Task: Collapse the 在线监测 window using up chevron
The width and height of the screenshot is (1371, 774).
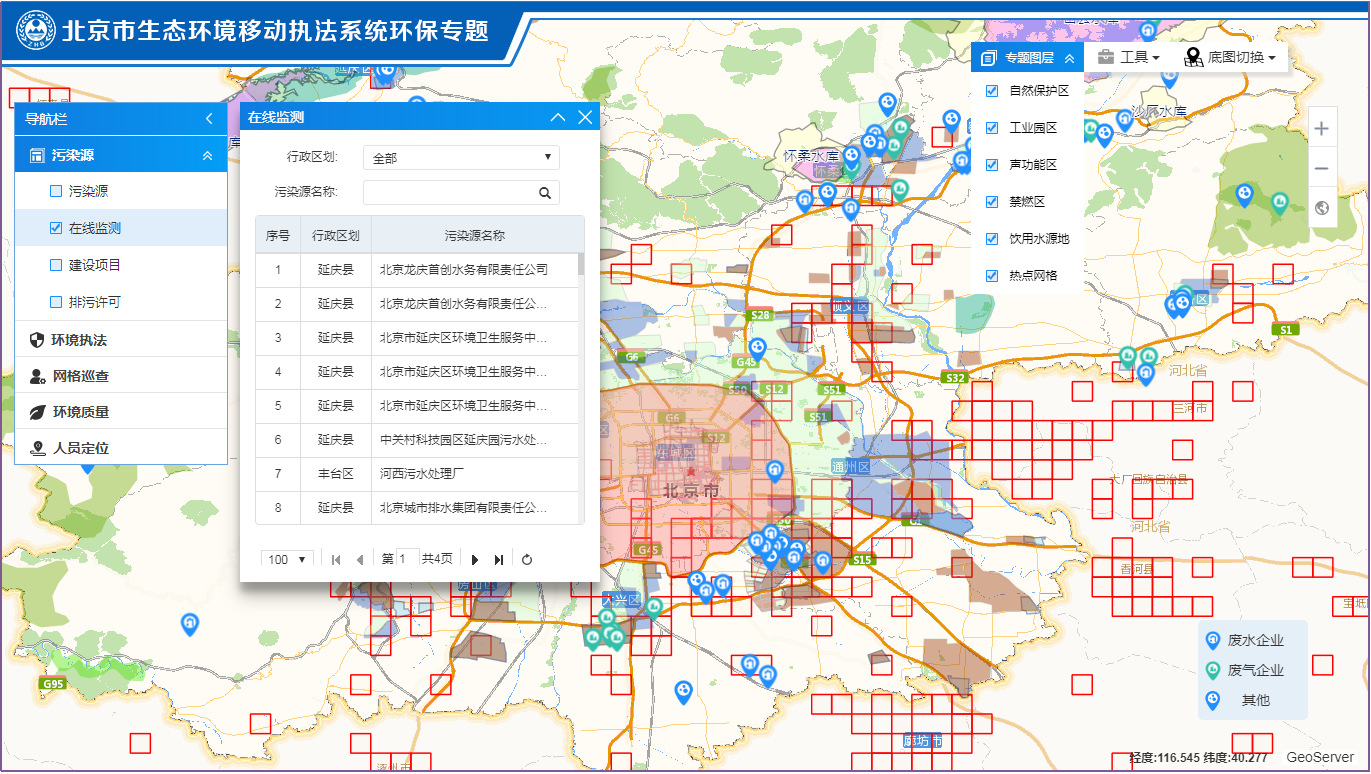Action: click(558, 118)
